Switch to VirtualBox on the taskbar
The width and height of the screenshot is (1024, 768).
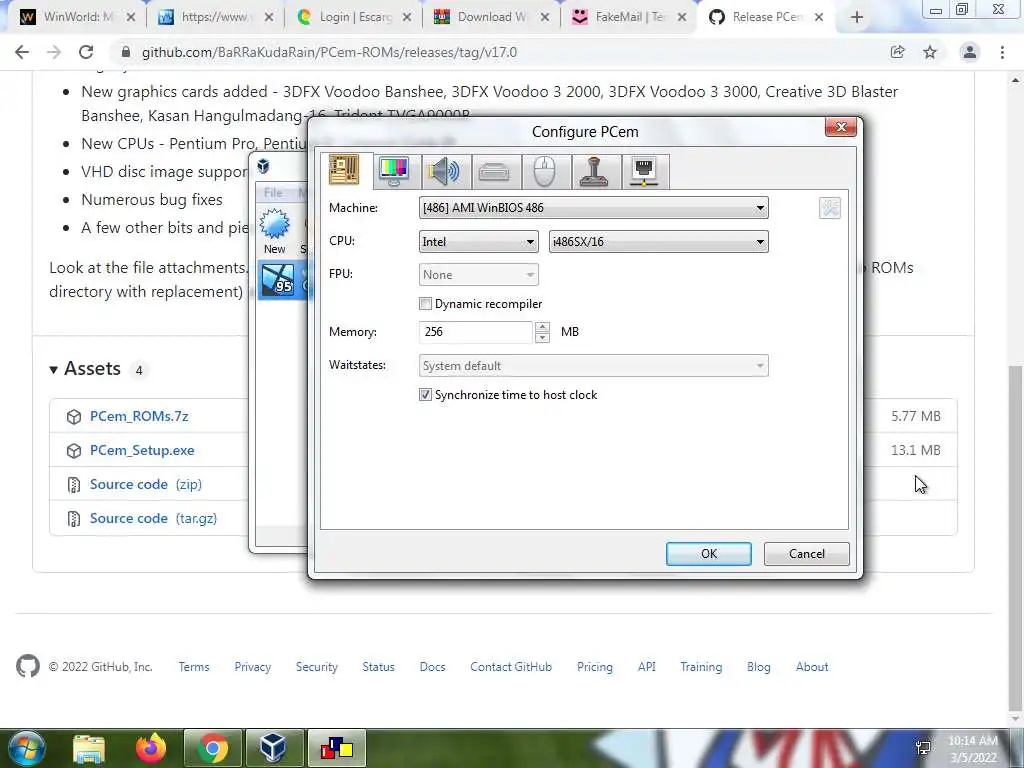pos(273,748)
